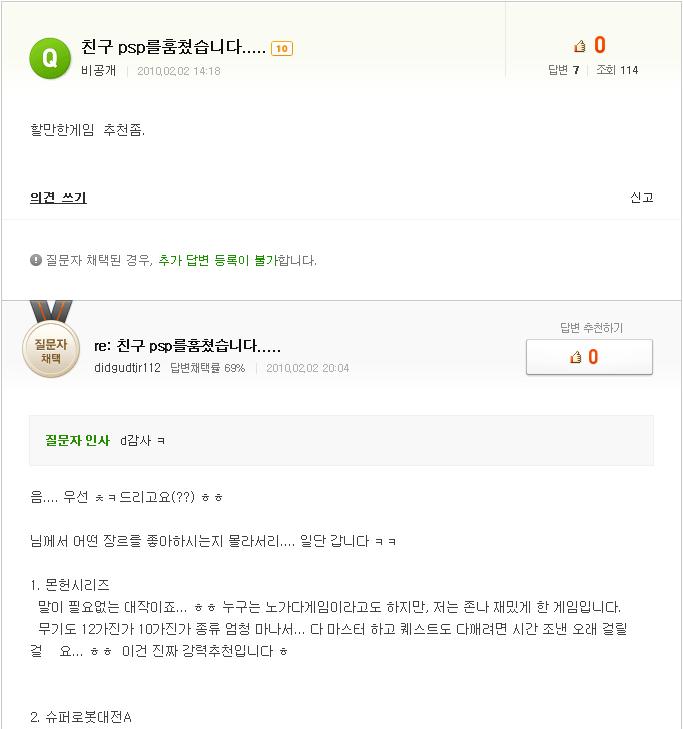This screenshot has height=729, width=683.
Task: Open the 의견 쓰기 comment link
Action: [58, 198]
